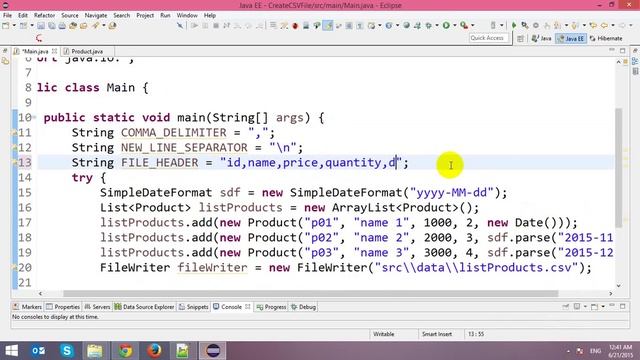Open Outlook from the Windows taskbar
This screenshot has height=360, width=640.
[x=39, y=351]
